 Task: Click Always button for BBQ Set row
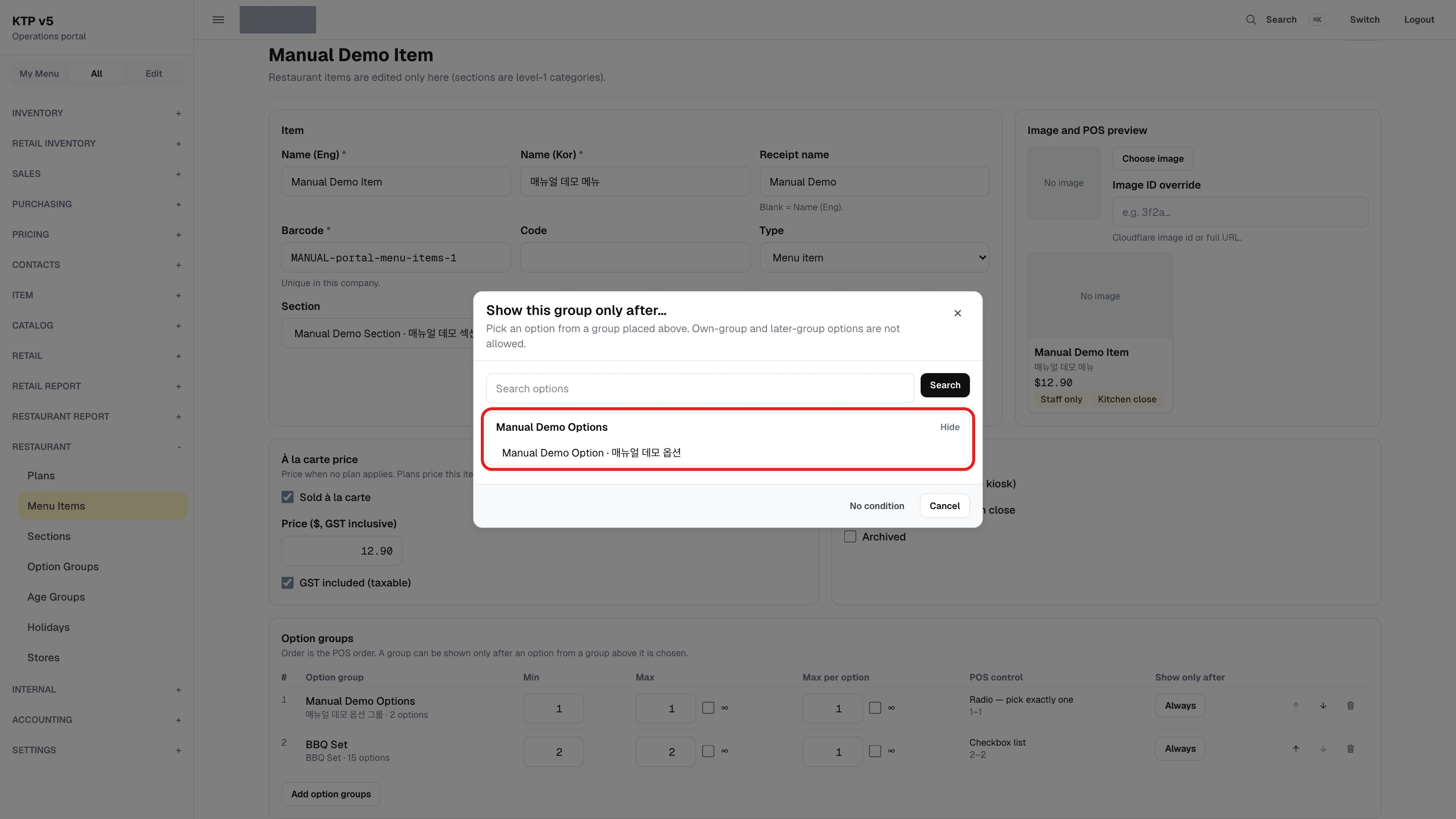(1180, 749)
